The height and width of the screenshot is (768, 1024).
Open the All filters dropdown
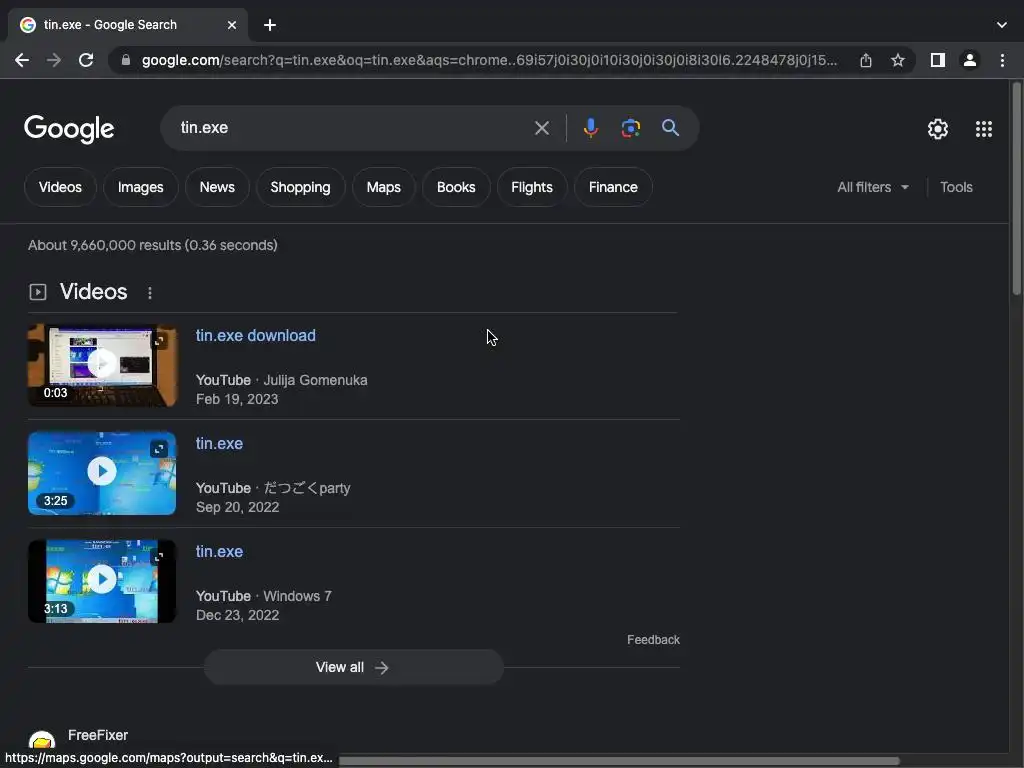point(873,187)
